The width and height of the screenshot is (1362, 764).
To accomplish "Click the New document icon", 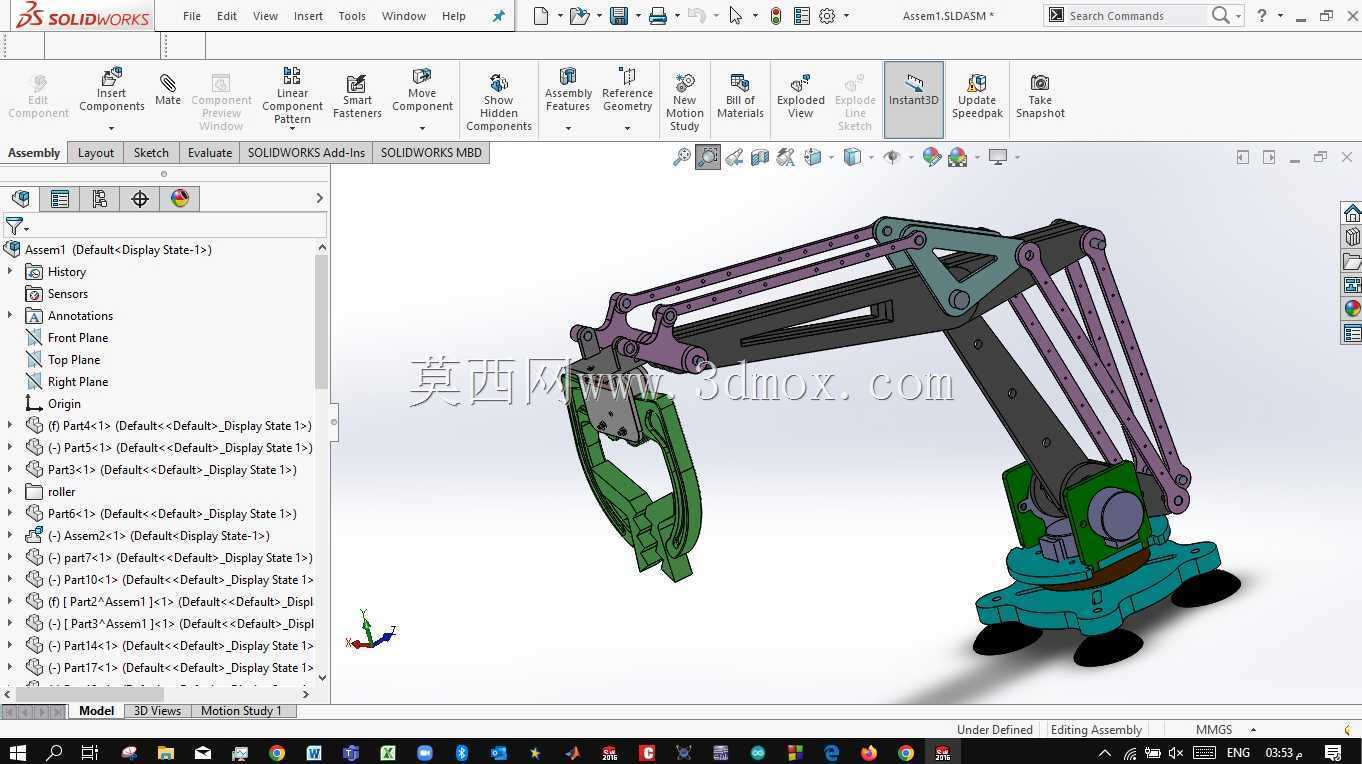I will pyautogui.click(x=541, y=16).
